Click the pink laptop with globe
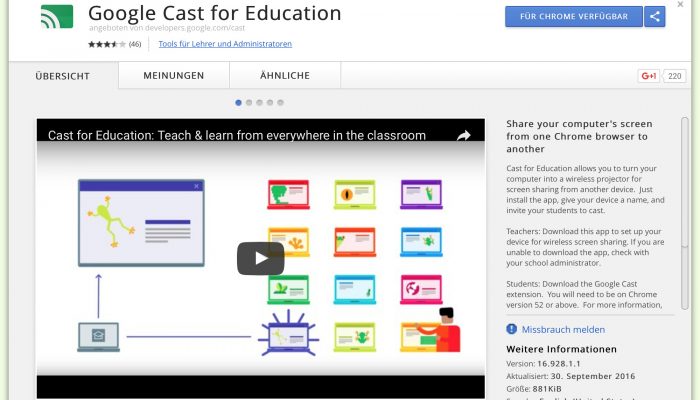The width and height of the screenshot is (700, 400). pos(421,289)
